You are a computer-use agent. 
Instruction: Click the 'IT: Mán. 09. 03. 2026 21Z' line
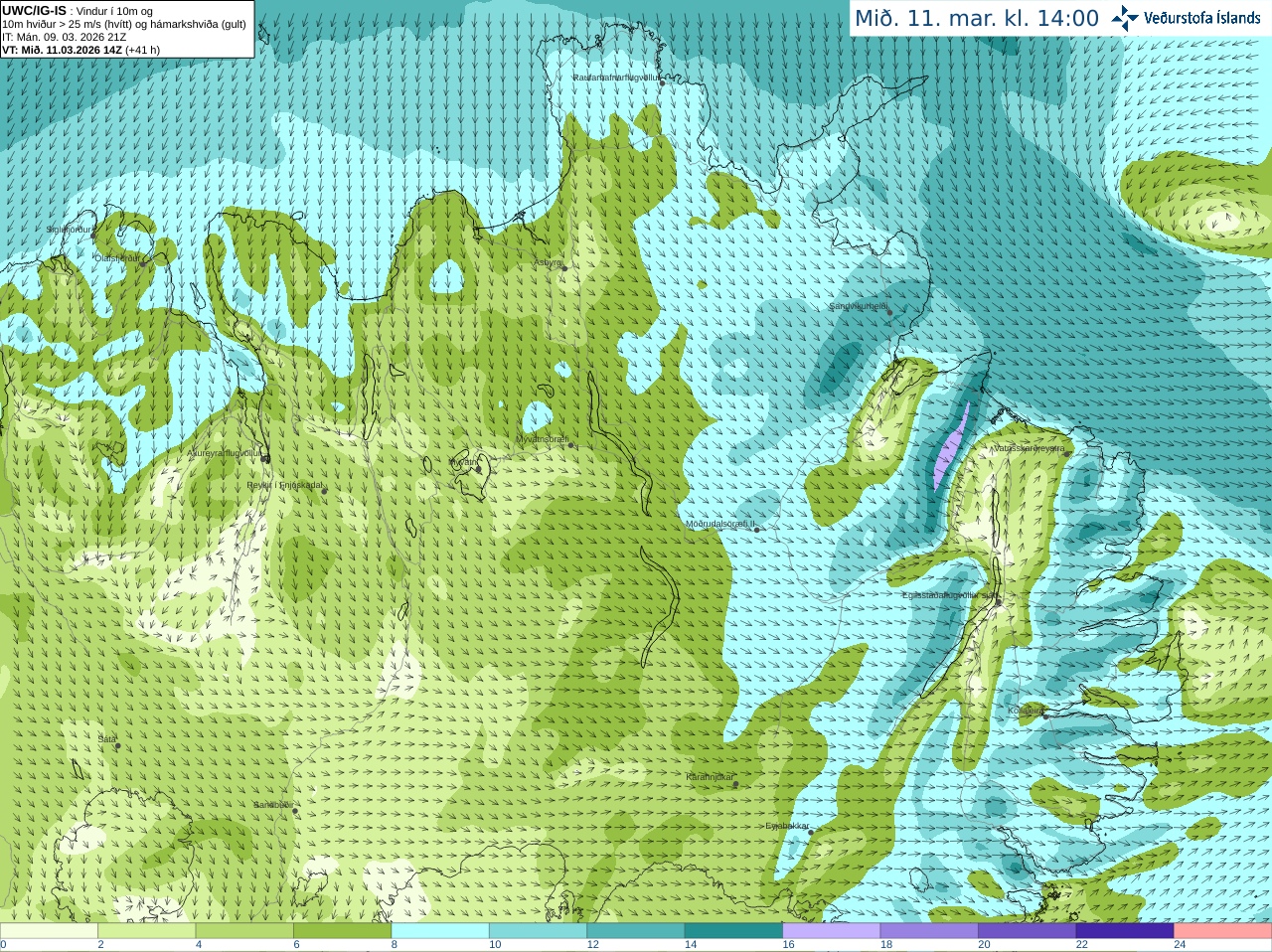pos(65,37)
